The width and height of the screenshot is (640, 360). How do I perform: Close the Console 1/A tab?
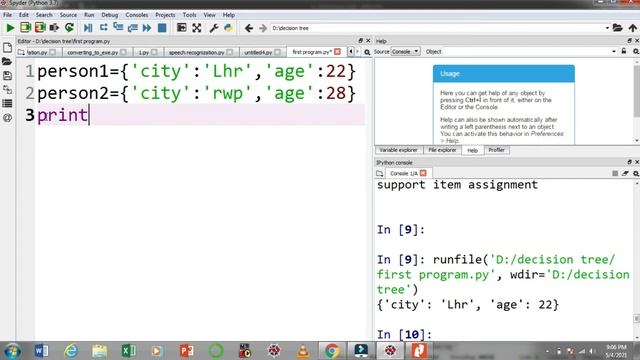423,173
